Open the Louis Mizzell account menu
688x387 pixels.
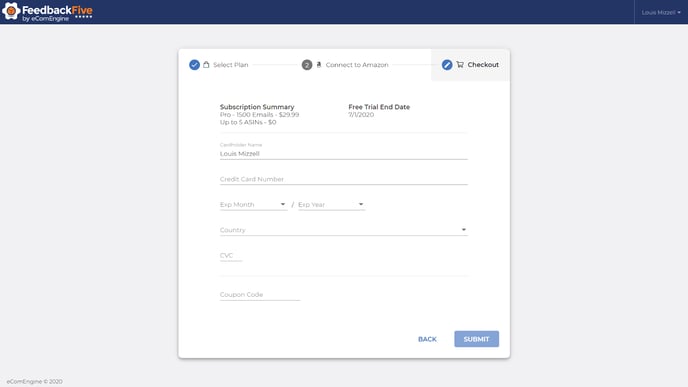[x=661, y=12]
